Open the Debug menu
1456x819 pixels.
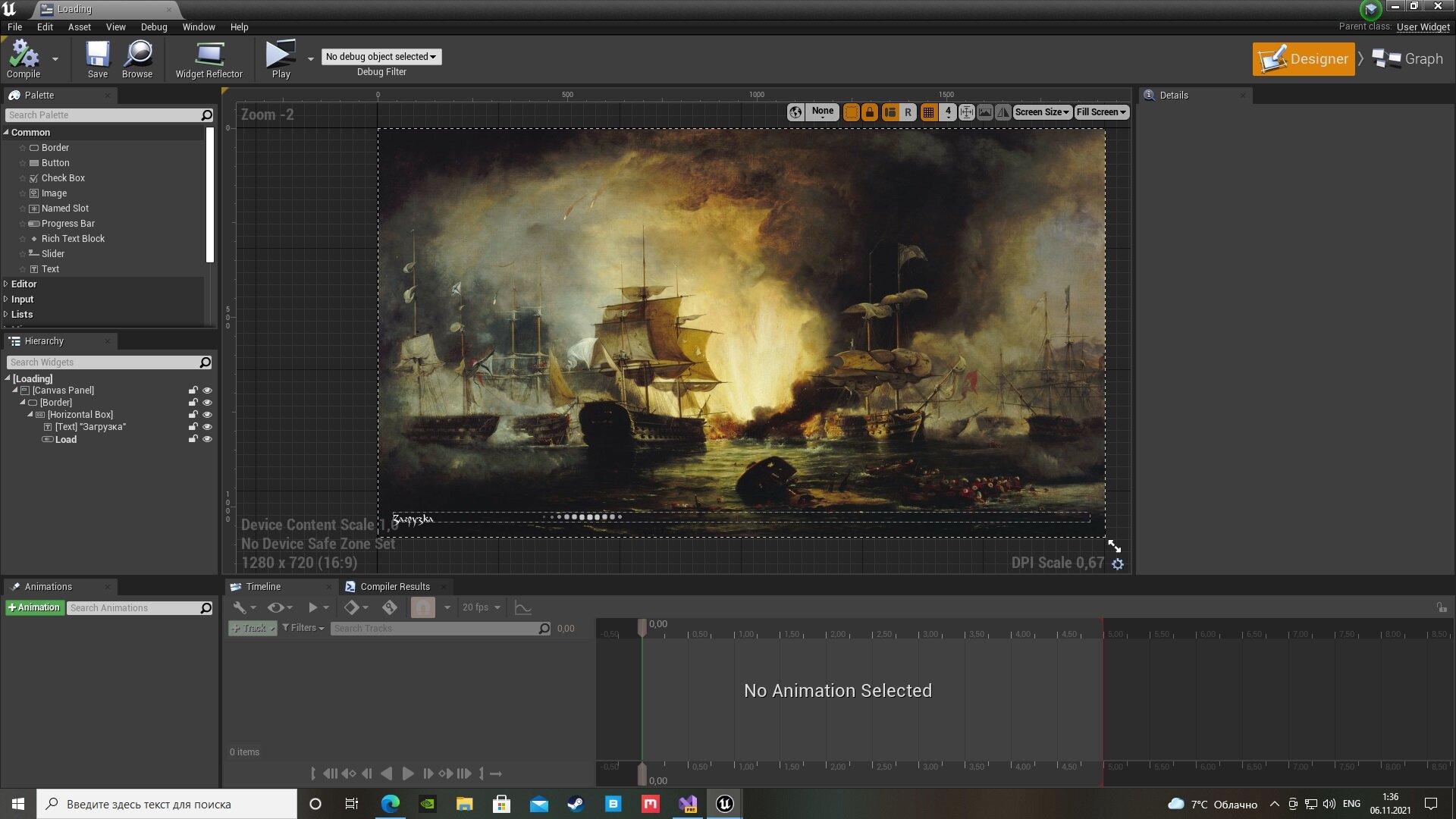[154, 27]
